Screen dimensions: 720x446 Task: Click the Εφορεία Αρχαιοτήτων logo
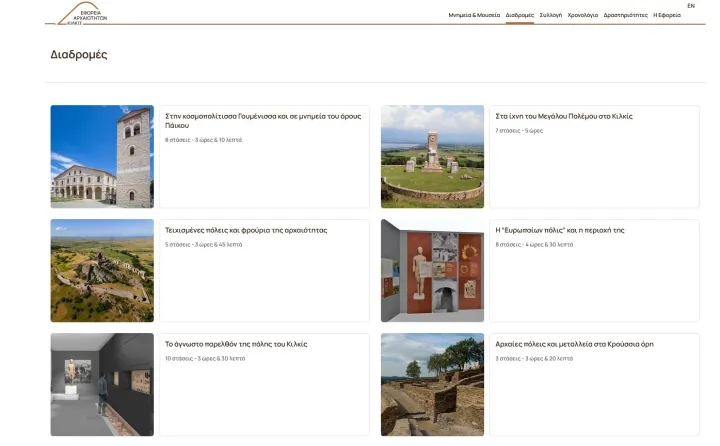[x=86, y=14]
